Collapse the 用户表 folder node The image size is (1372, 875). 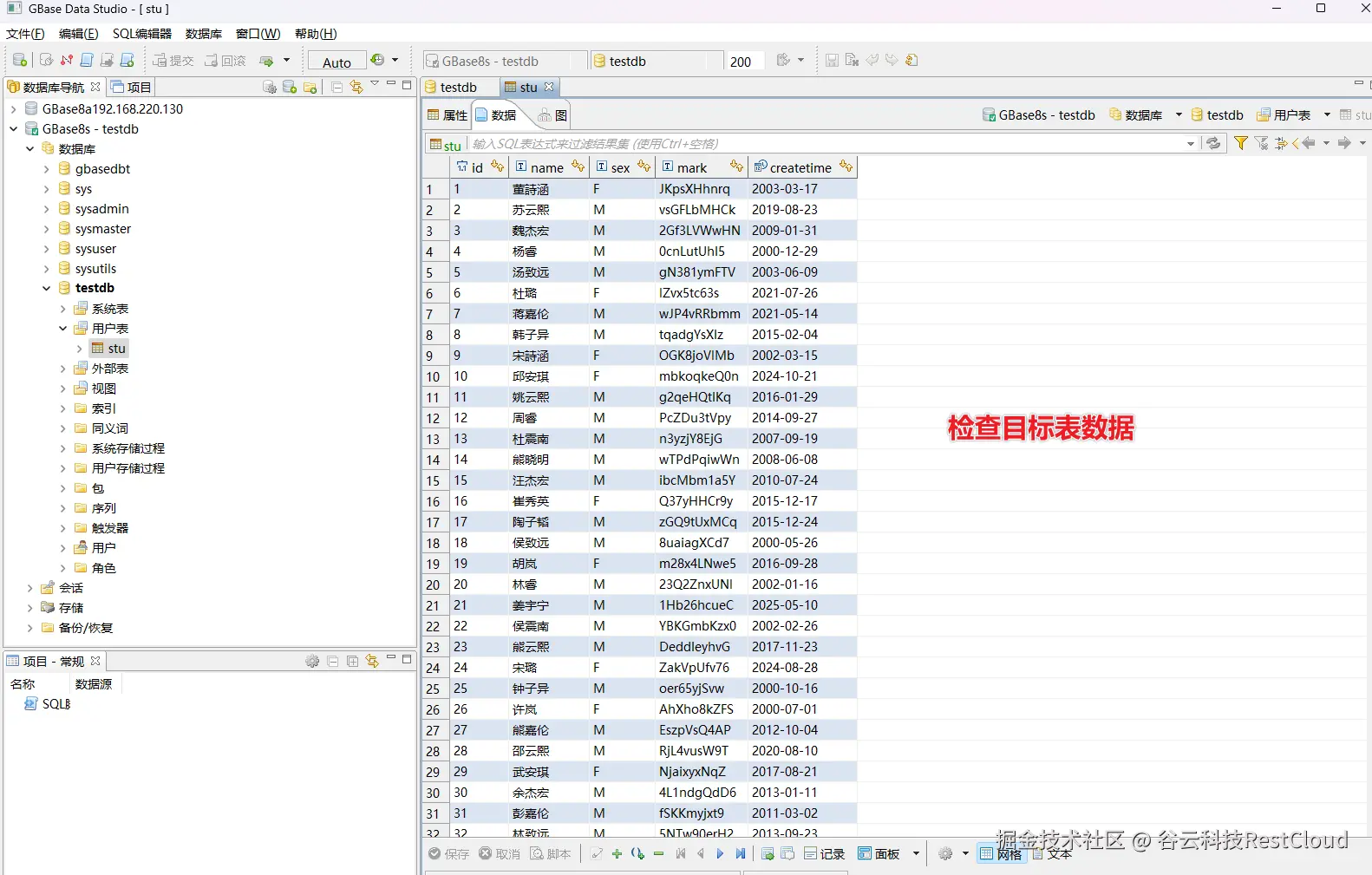tap(62, 329)
